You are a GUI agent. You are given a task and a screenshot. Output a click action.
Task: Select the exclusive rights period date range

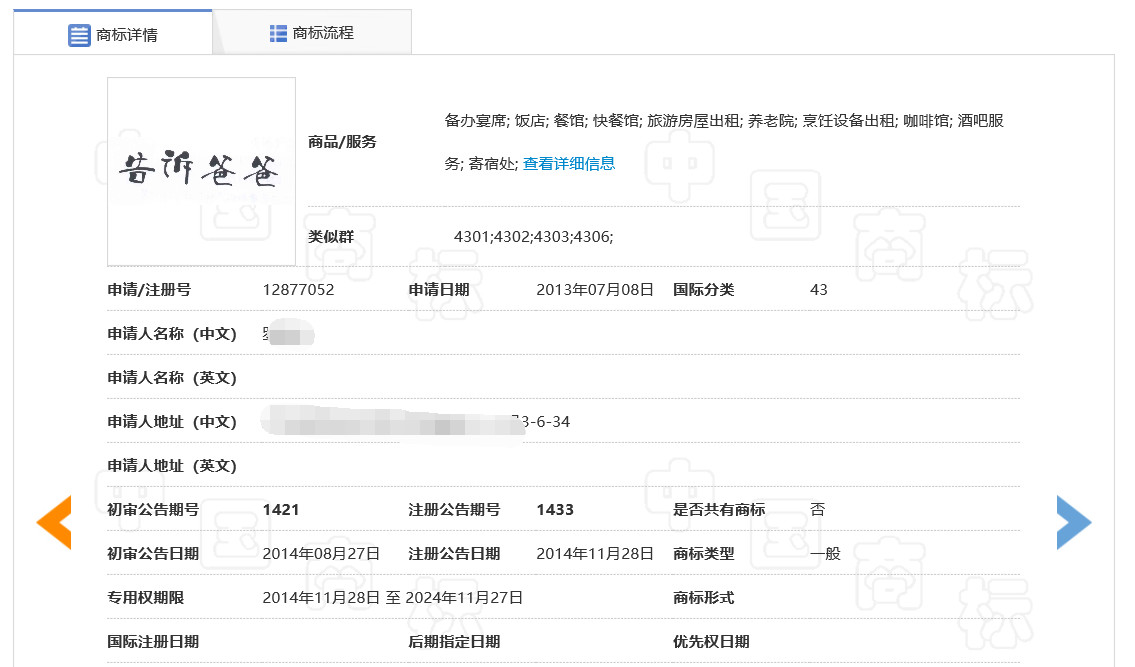(392, 597)
